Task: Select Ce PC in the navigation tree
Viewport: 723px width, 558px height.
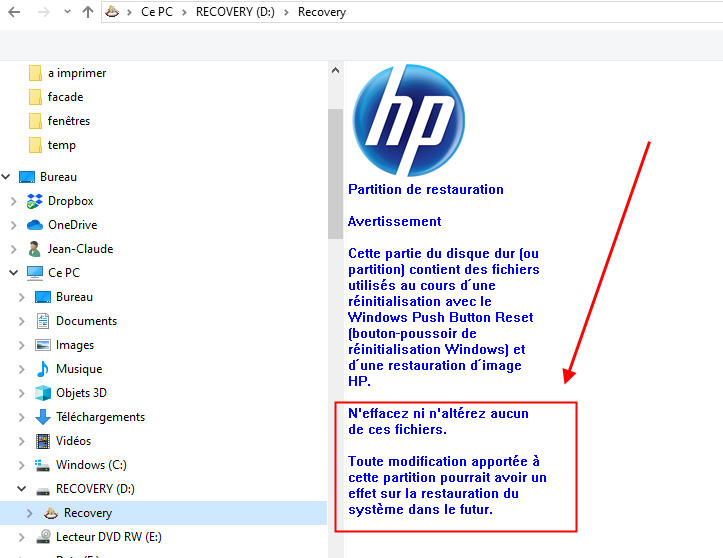Action: tap(64, 273)
